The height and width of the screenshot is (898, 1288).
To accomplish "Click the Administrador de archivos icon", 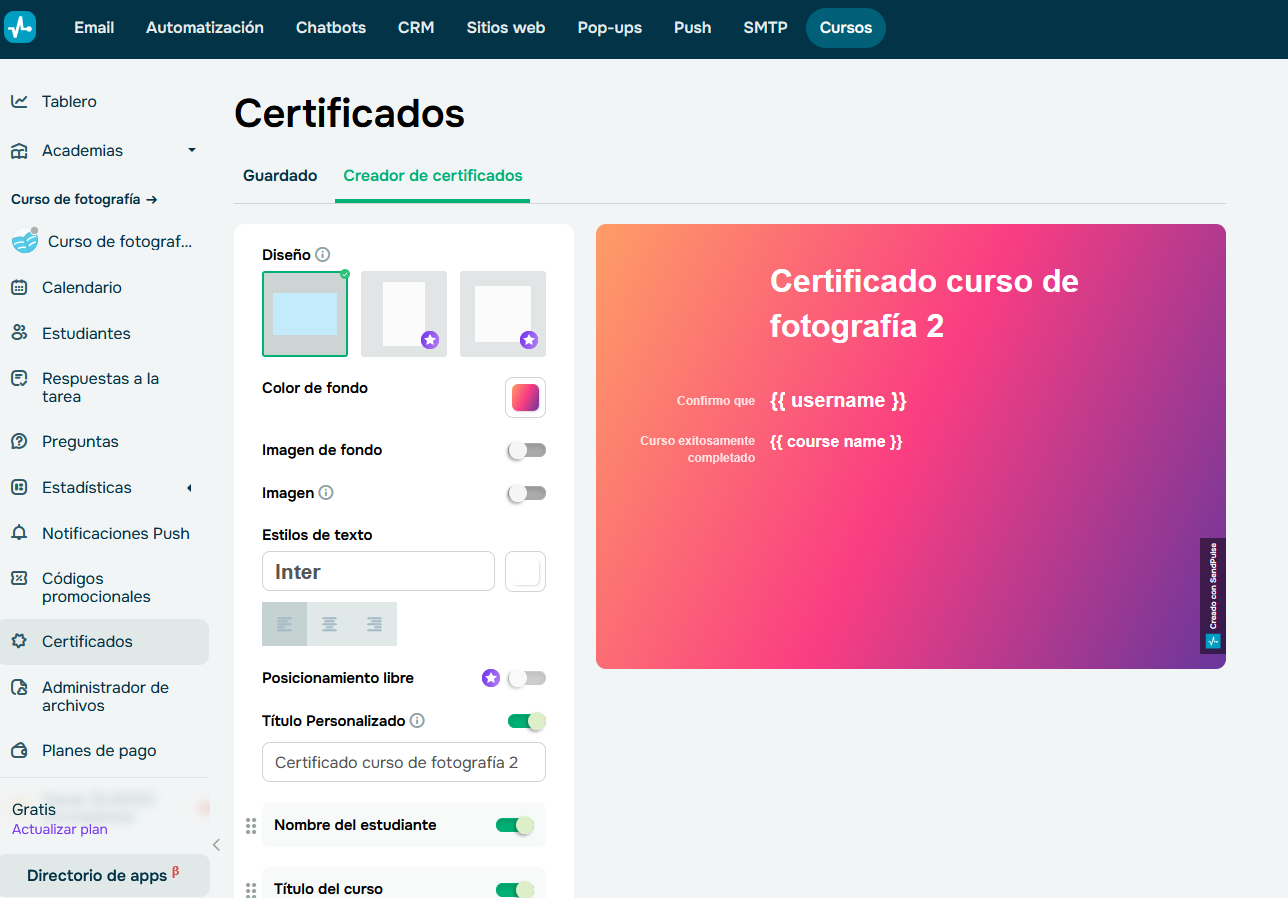I will 19,687.
